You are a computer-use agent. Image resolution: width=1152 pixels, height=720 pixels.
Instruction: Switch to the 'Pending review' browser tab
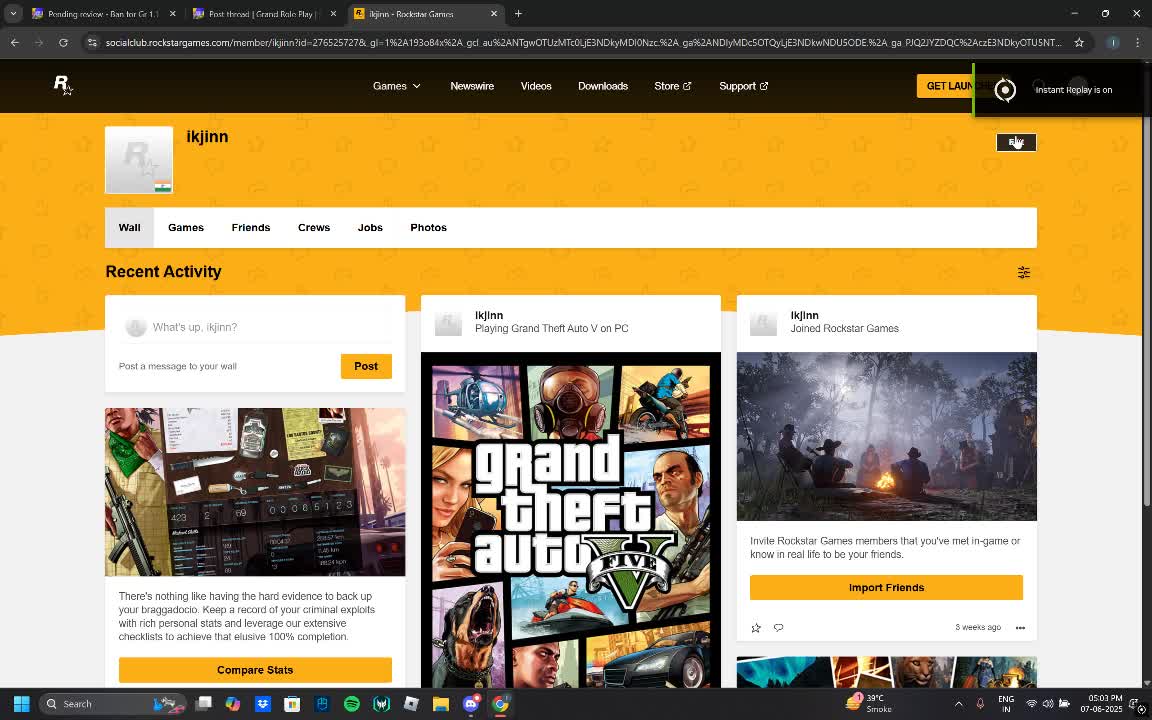[104, 13]
